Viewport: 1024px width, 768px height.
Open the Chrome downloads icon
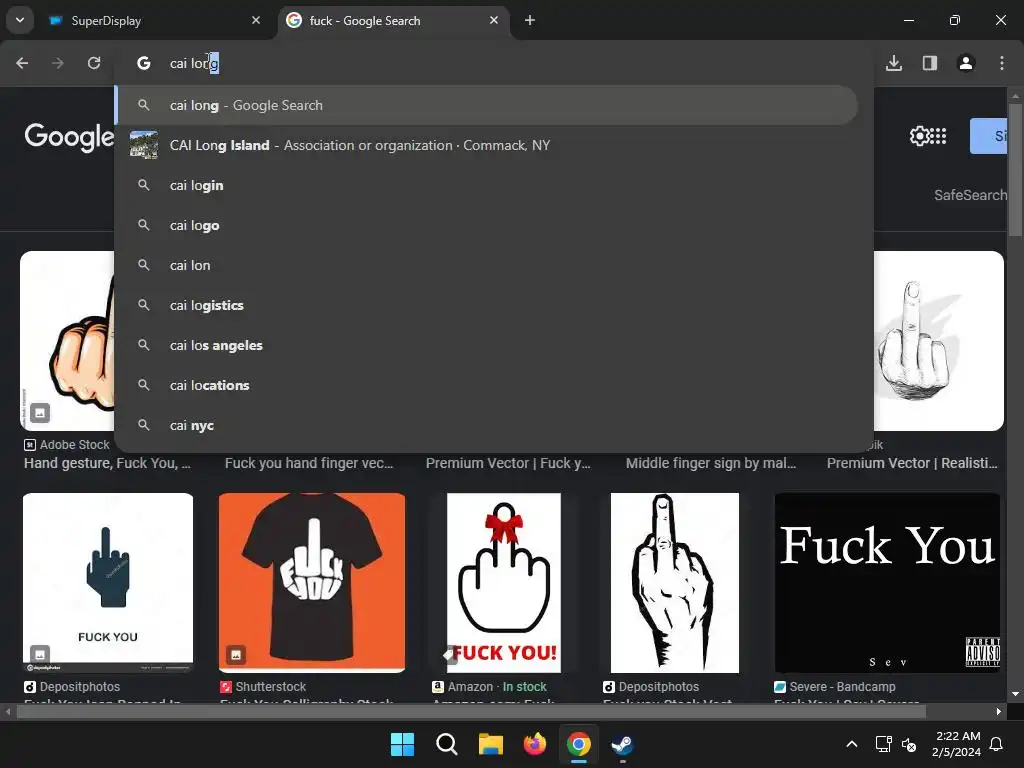coord(894,63)
